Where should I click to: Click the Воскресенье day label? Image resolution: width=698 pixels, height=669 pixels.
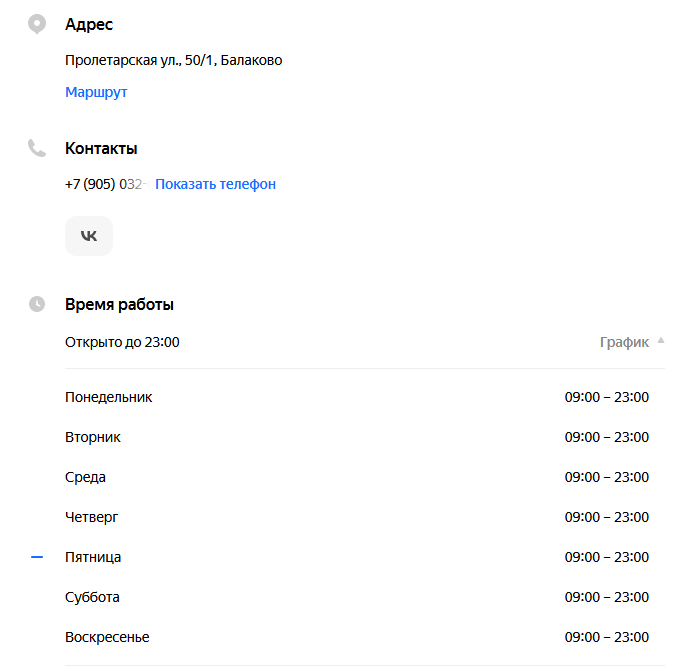click(107, 637)
